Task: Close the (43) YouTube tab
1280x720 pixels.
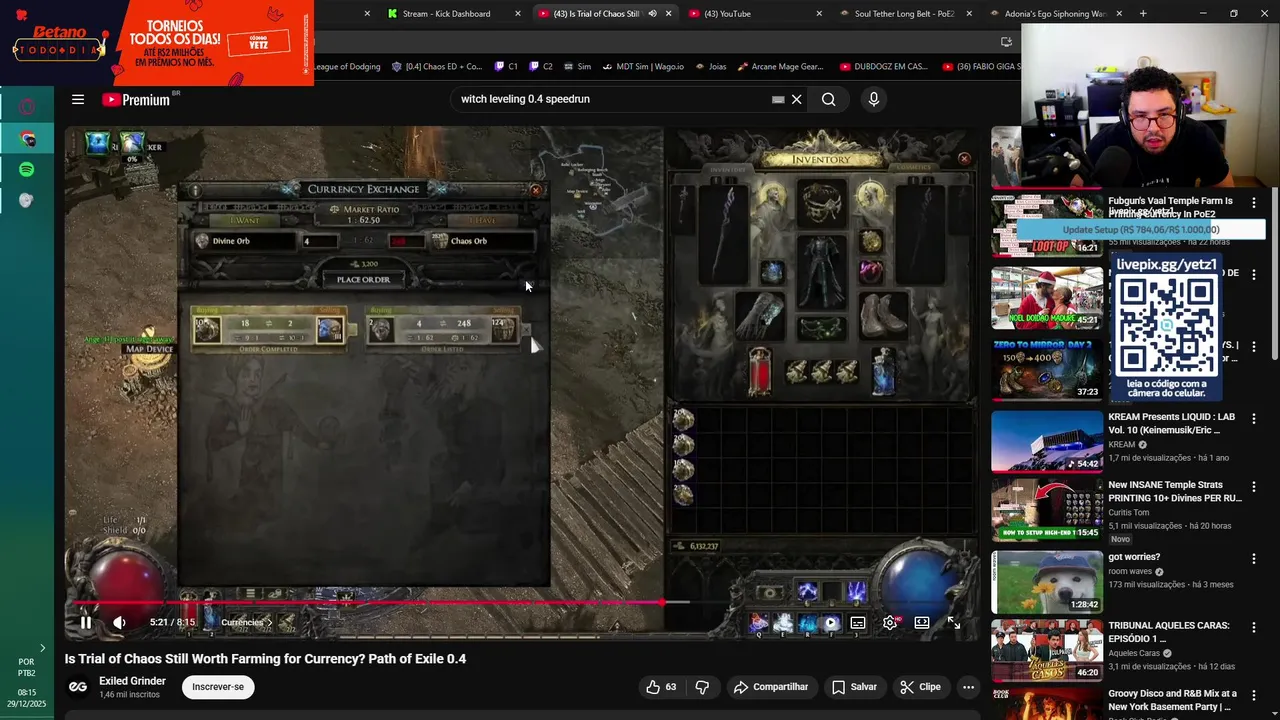Action: pos(819,14)
